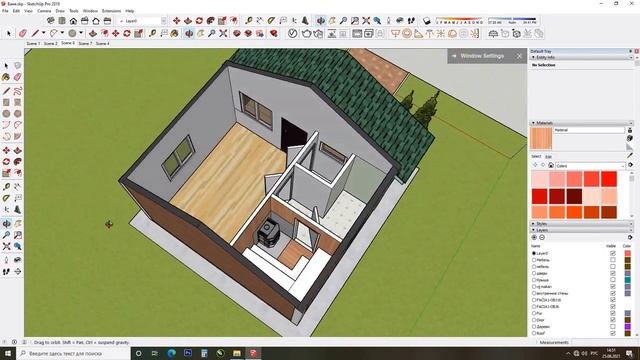Click the Previous view magnifier in top toolbar row

(x=377, y=20)
